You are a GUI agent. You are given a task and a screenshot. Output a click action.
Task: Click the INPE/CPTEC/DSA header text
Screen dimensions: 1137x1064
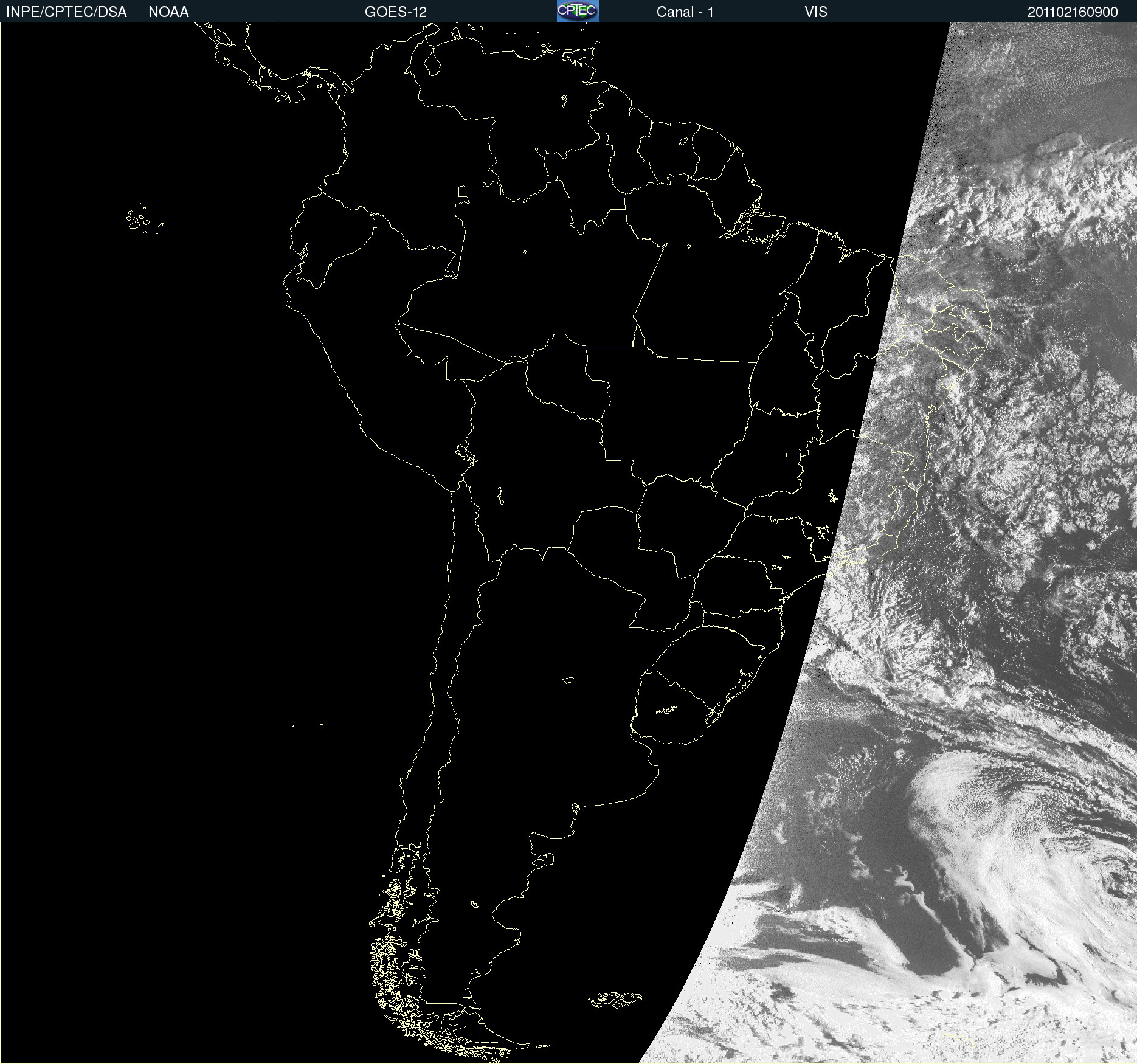tap(66, 12)
